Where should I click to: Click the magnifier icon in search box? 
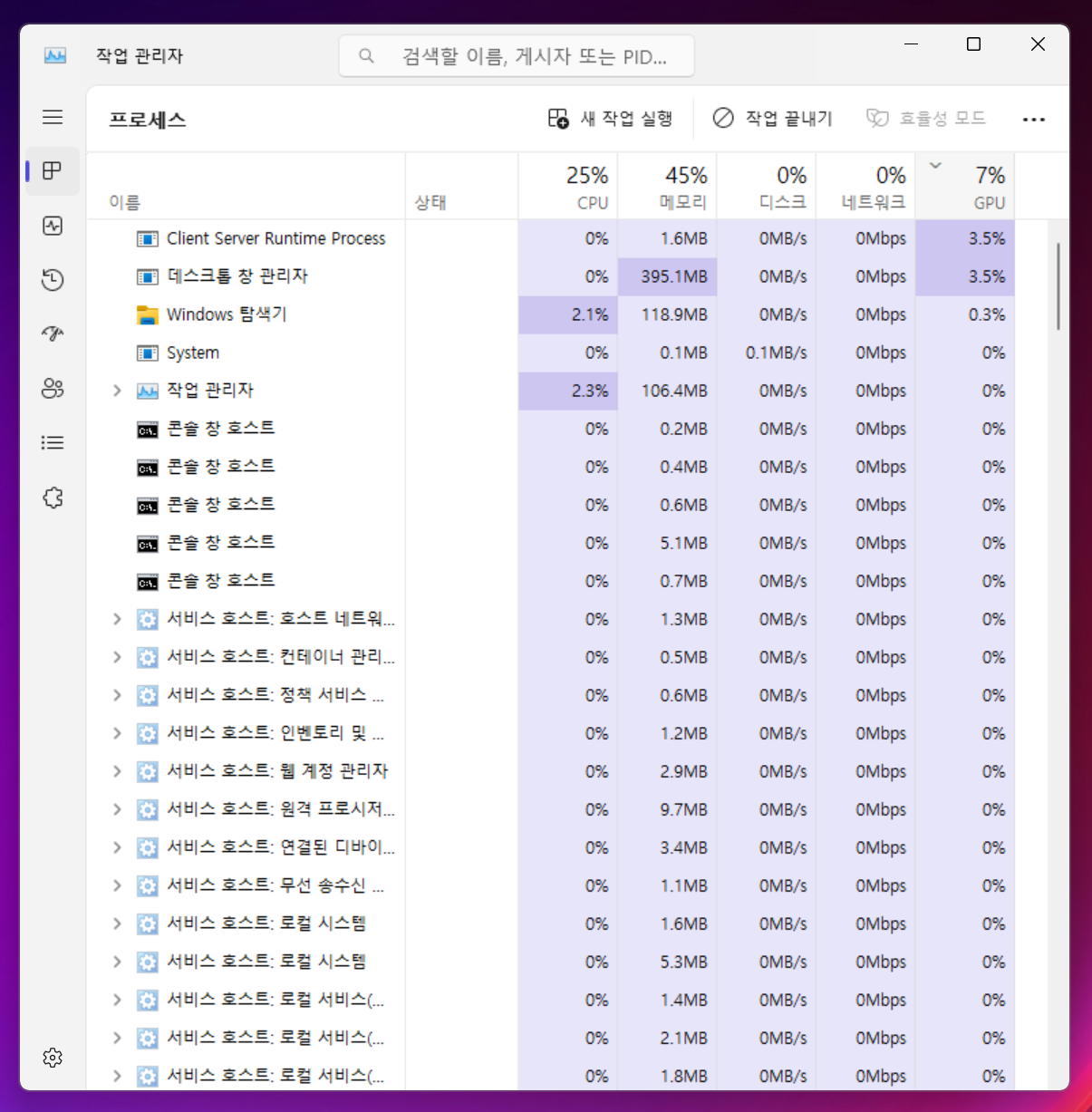[x=366, y=56]
